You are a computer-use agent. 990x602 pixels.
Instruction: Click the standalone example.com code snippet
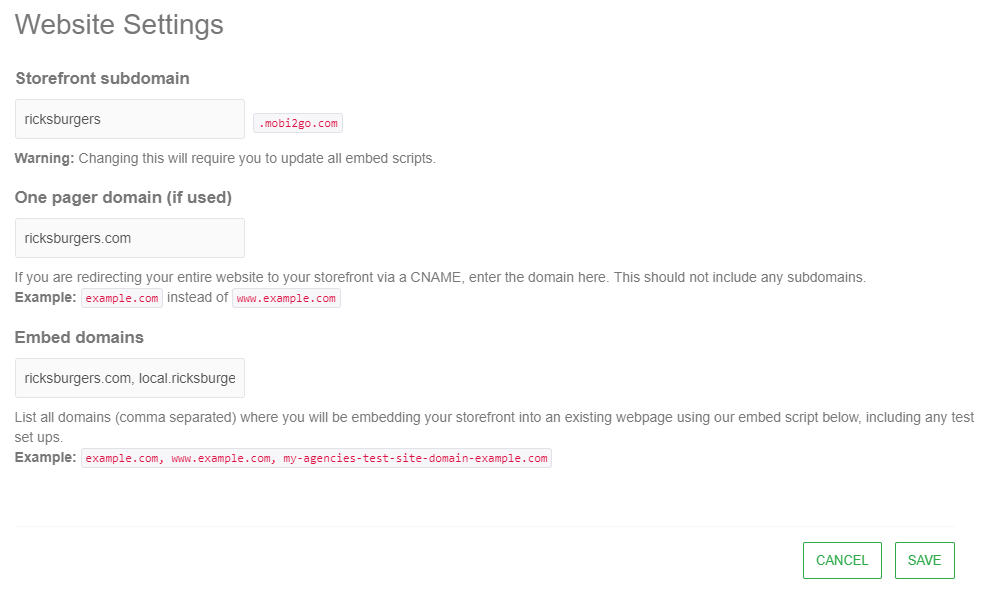(121, 298)
